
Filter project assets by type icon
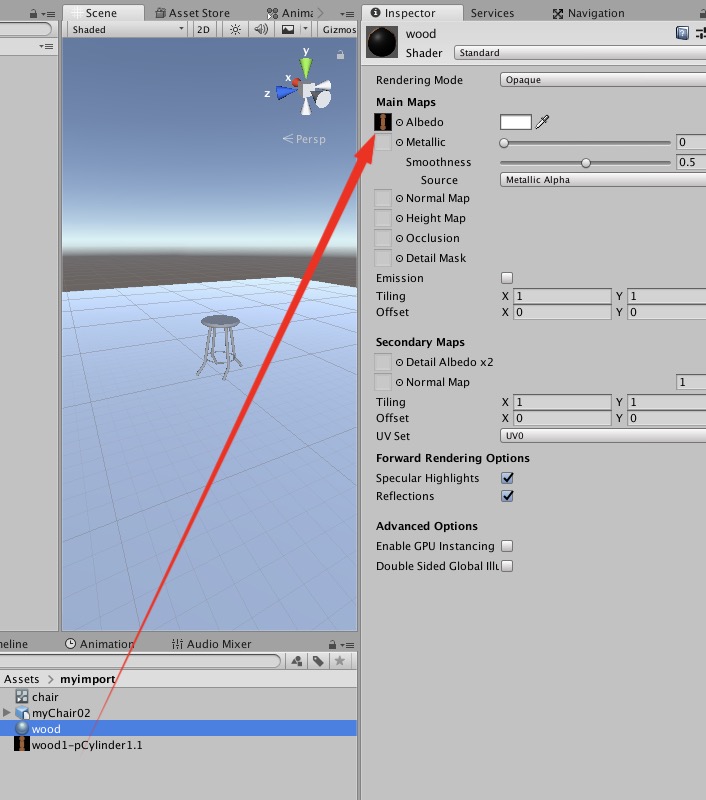tap(296, 661)
